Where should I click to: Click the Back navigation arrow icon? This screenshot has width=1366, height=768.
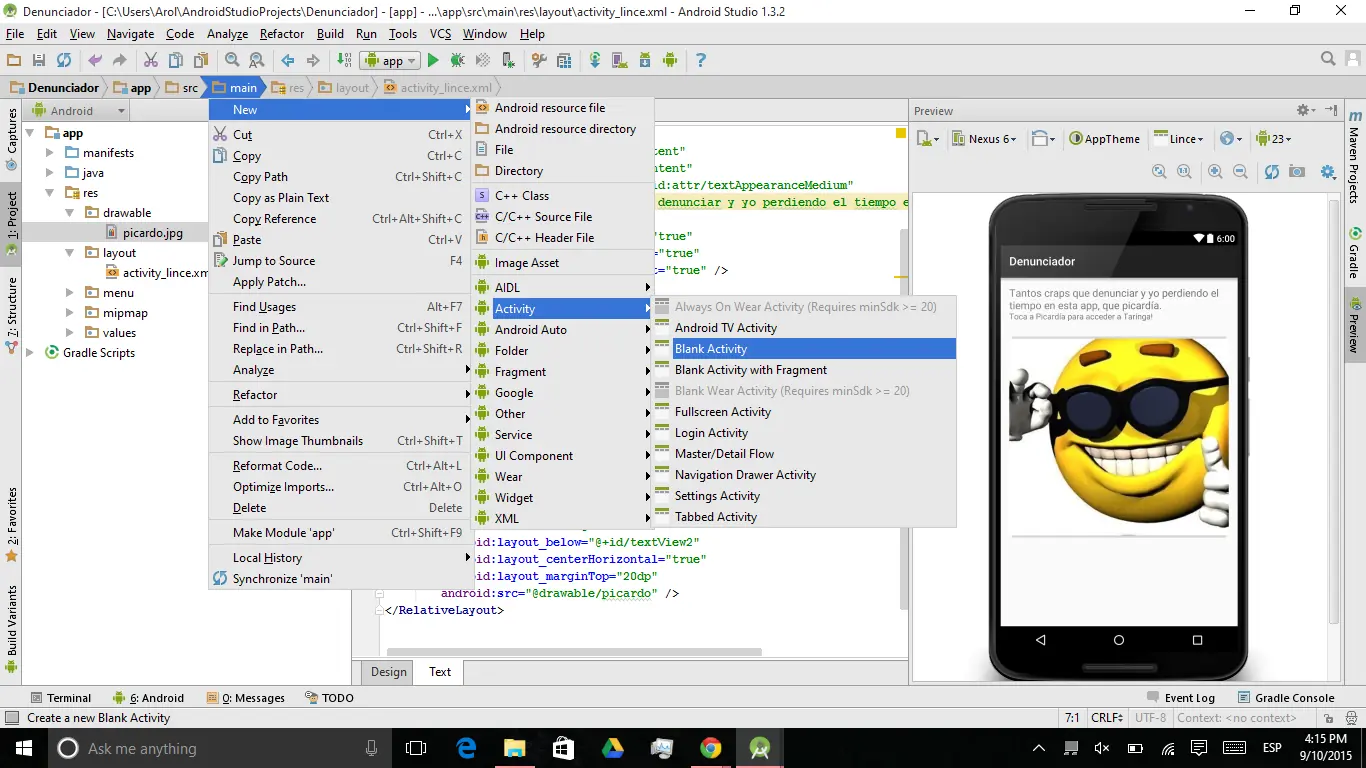coord(288,61)
